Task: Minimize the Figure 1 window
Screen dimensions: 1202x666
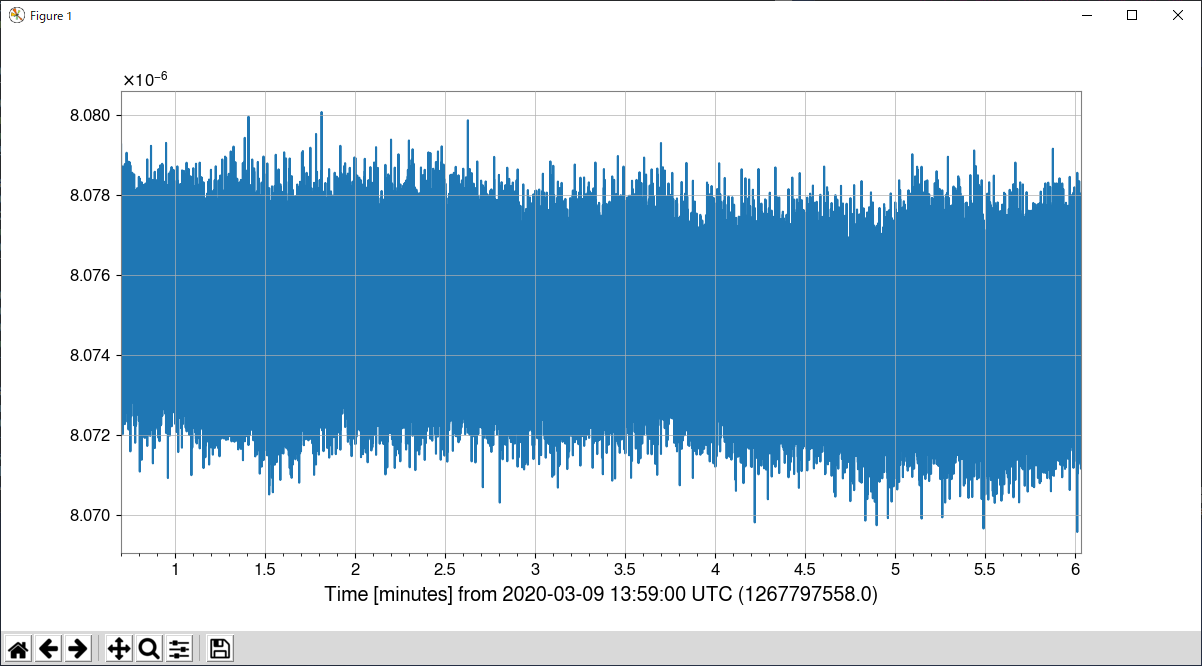Action: (x=1086, y=15)
